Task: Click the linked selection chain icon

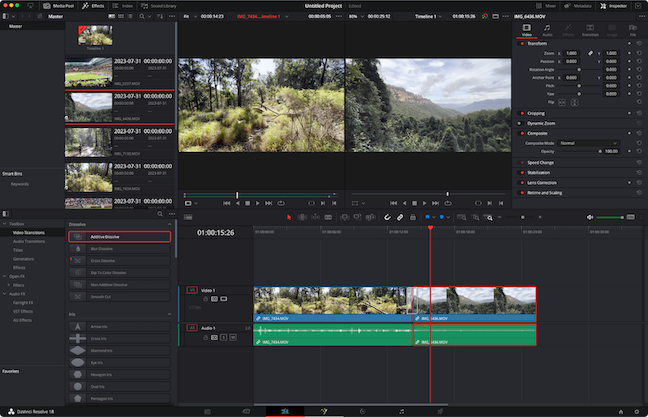Action: (399, 217)
